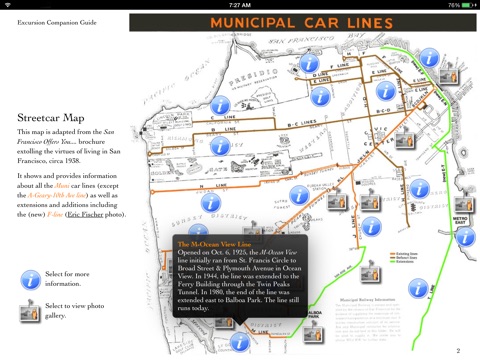480x360 pixels.
Task: Open the A-Geary-10th Ave line link
Action: pyautogui.click(x=57, y=195)
